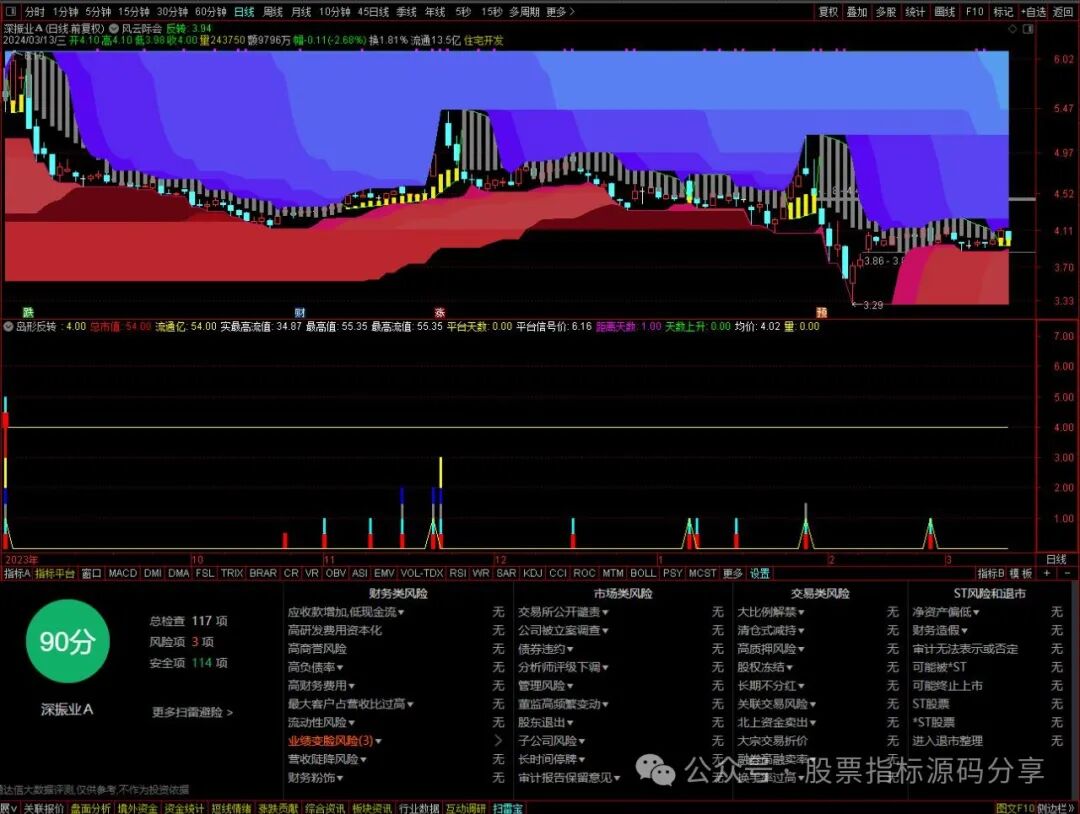
Task: Switch to the 指标B tab
Action: (990, 573)
